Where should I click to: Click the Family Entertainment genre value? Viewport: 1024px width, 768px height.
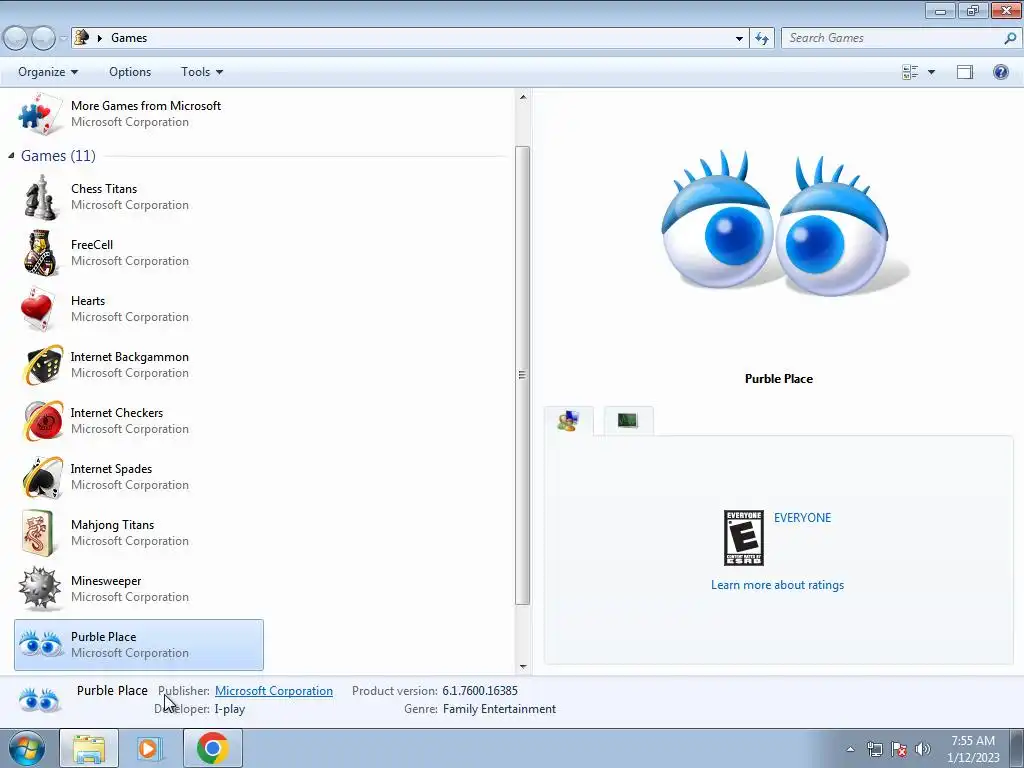500,709
